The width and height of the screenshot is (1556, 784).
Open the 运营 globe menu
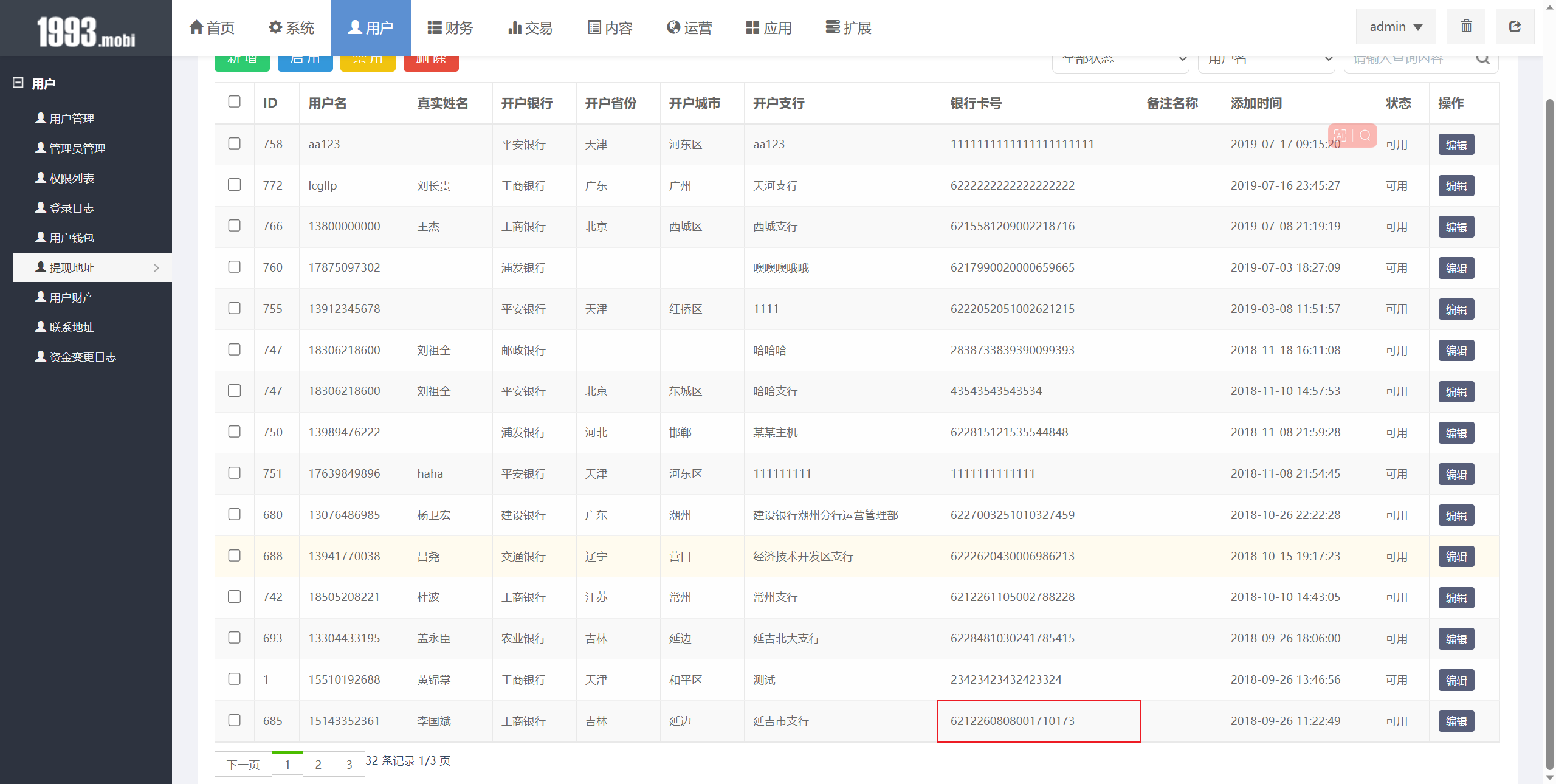click(x=689, y=28)
